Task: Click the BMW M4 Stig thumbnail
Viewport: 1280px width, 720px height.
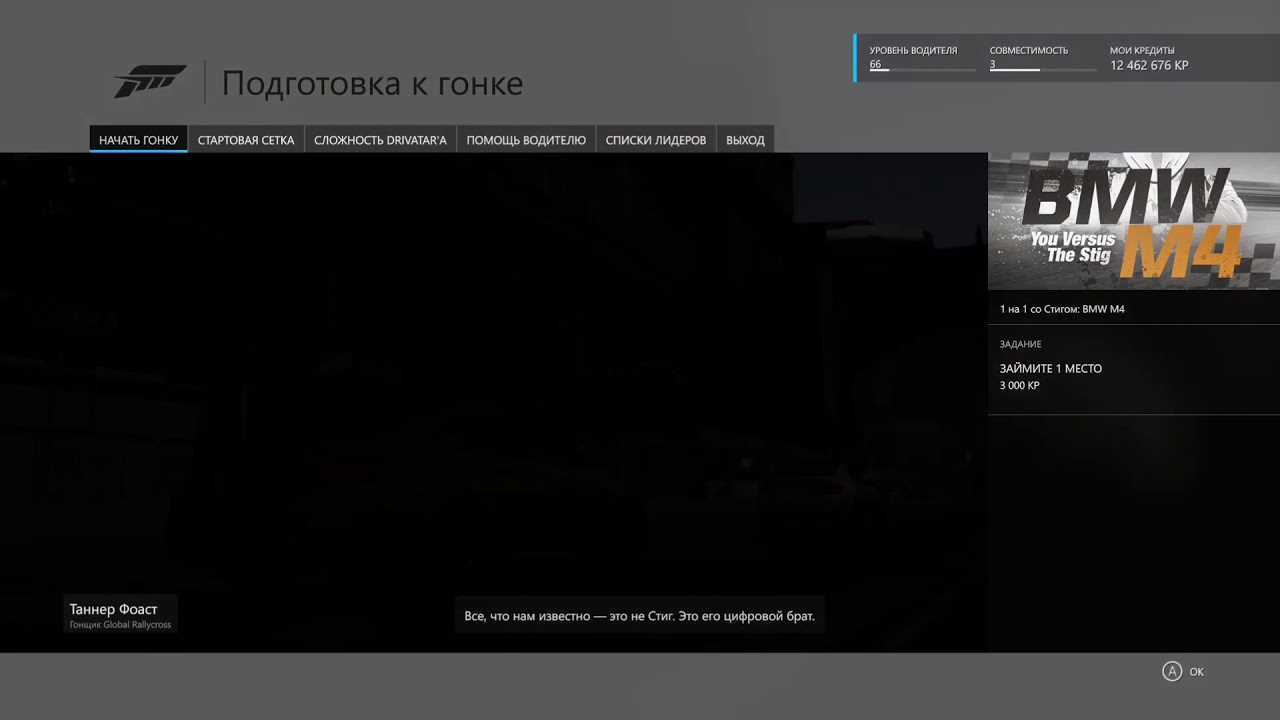Action: click(x=1134, y=221)
